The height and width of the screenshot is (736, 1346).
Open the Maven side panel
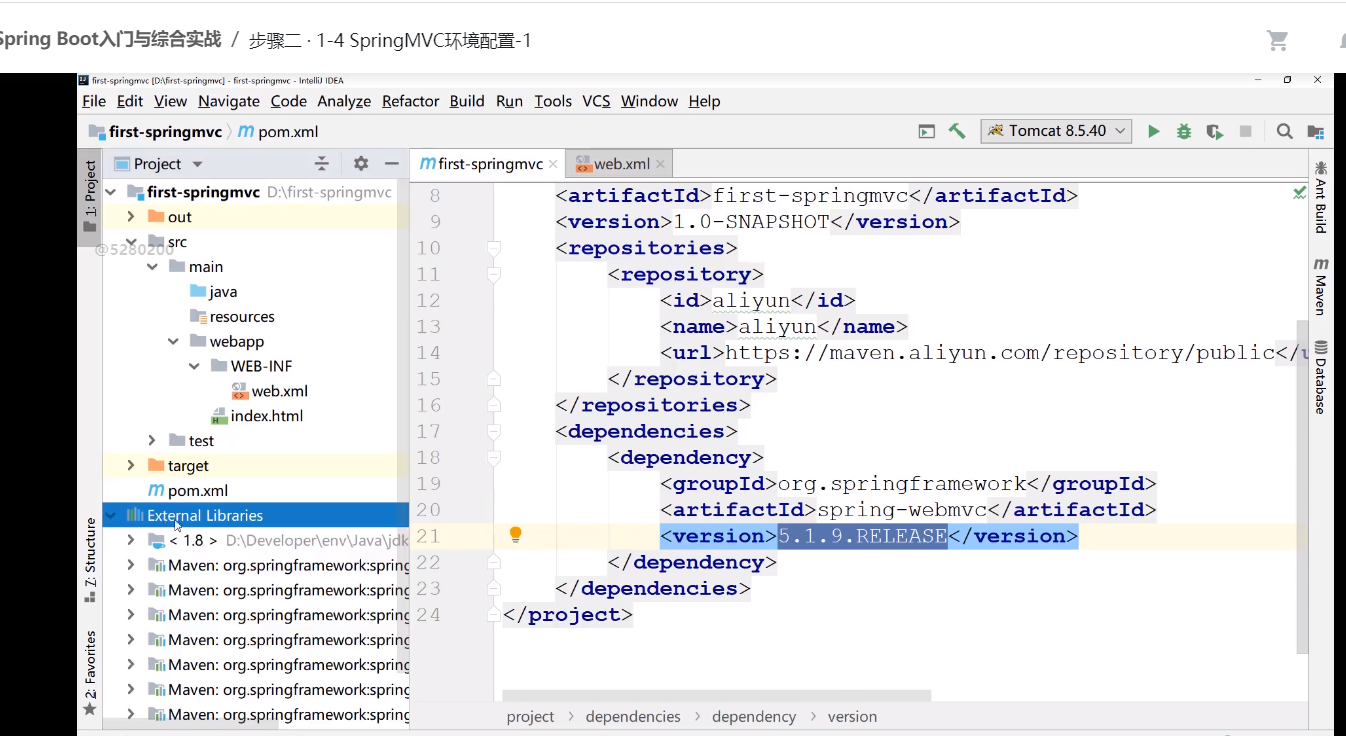click(x=1321, y=286)
